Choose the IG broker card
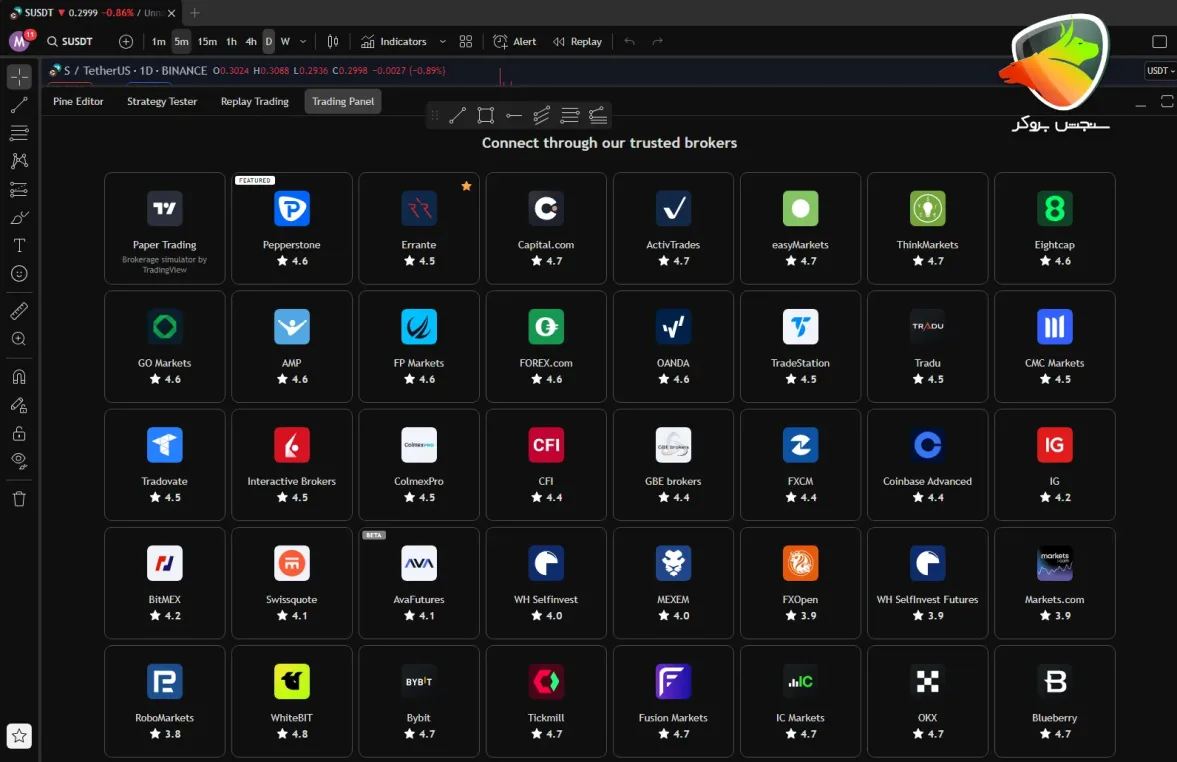This screenshot has width=1177, height=762. (x=1055, y=465)
